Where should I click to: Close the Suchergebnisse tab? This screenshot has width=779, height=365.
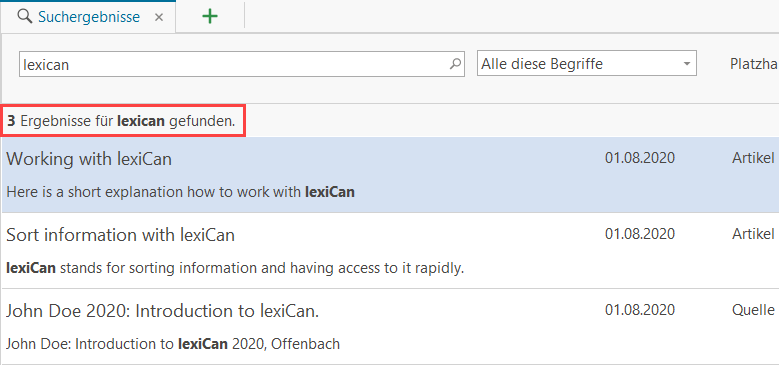tap(159, 17)
